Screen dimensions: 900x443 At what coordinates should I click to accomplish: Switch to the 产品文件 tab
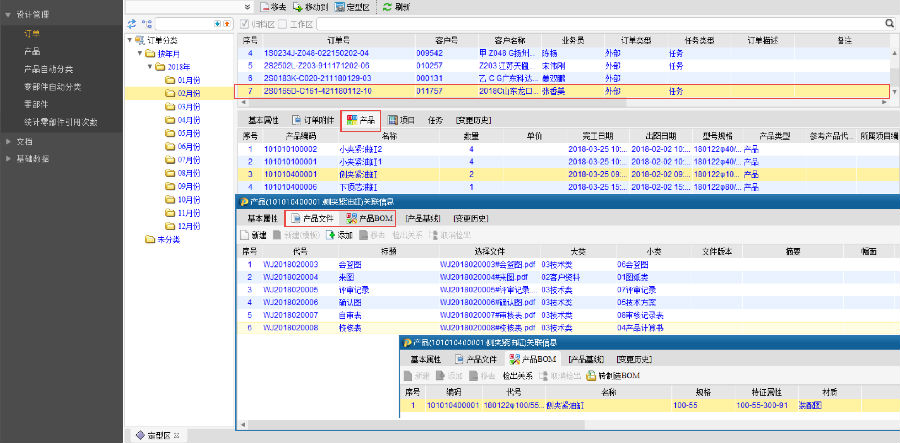[311, 218]
